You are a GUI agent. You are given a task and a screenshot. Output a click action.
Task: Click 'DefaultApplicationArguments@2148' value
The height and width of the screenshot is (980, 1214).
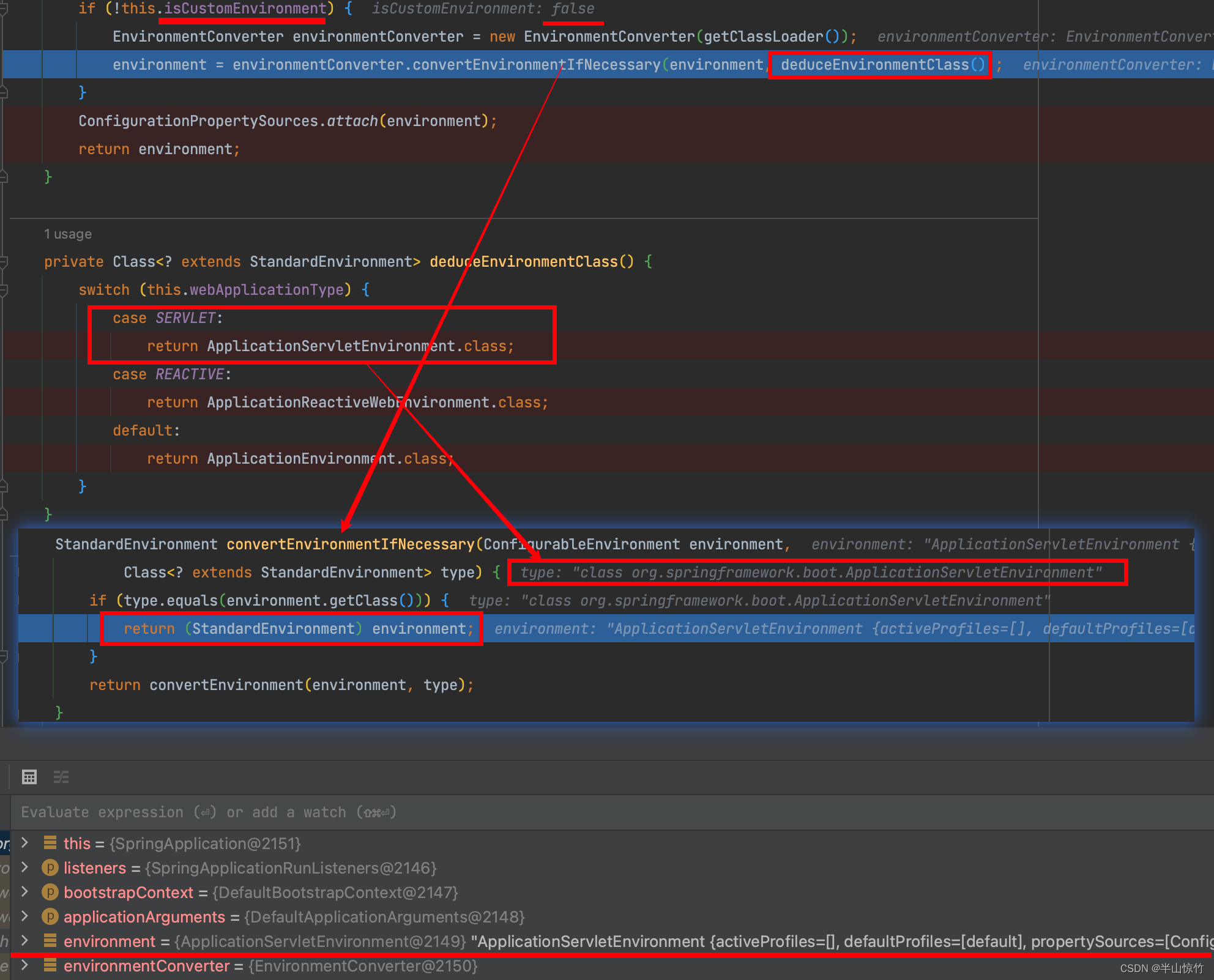[x=385, y=917]
